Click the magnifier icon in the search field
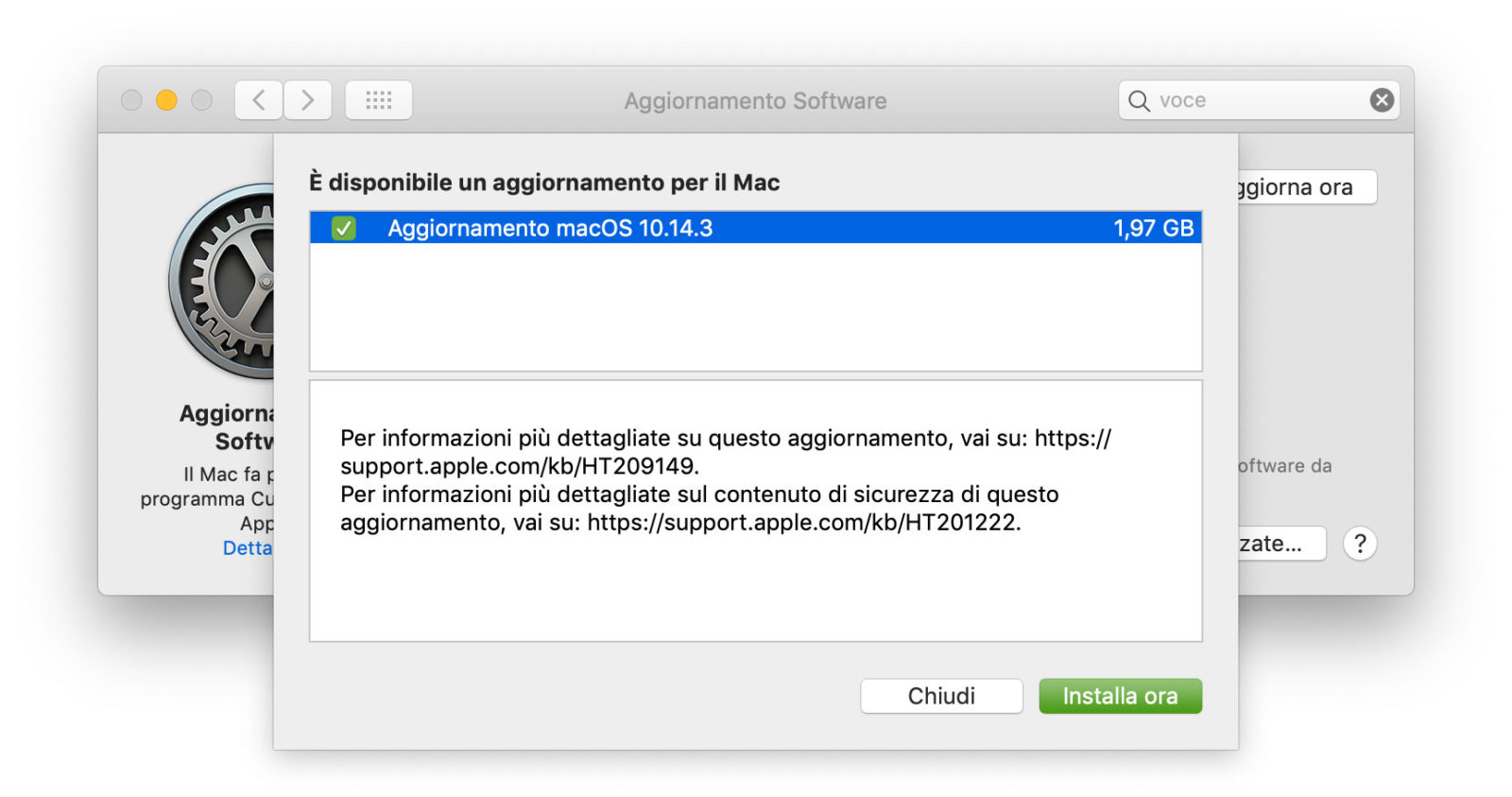This screenshot has height=797, width=1512. tap(1138, 99)
